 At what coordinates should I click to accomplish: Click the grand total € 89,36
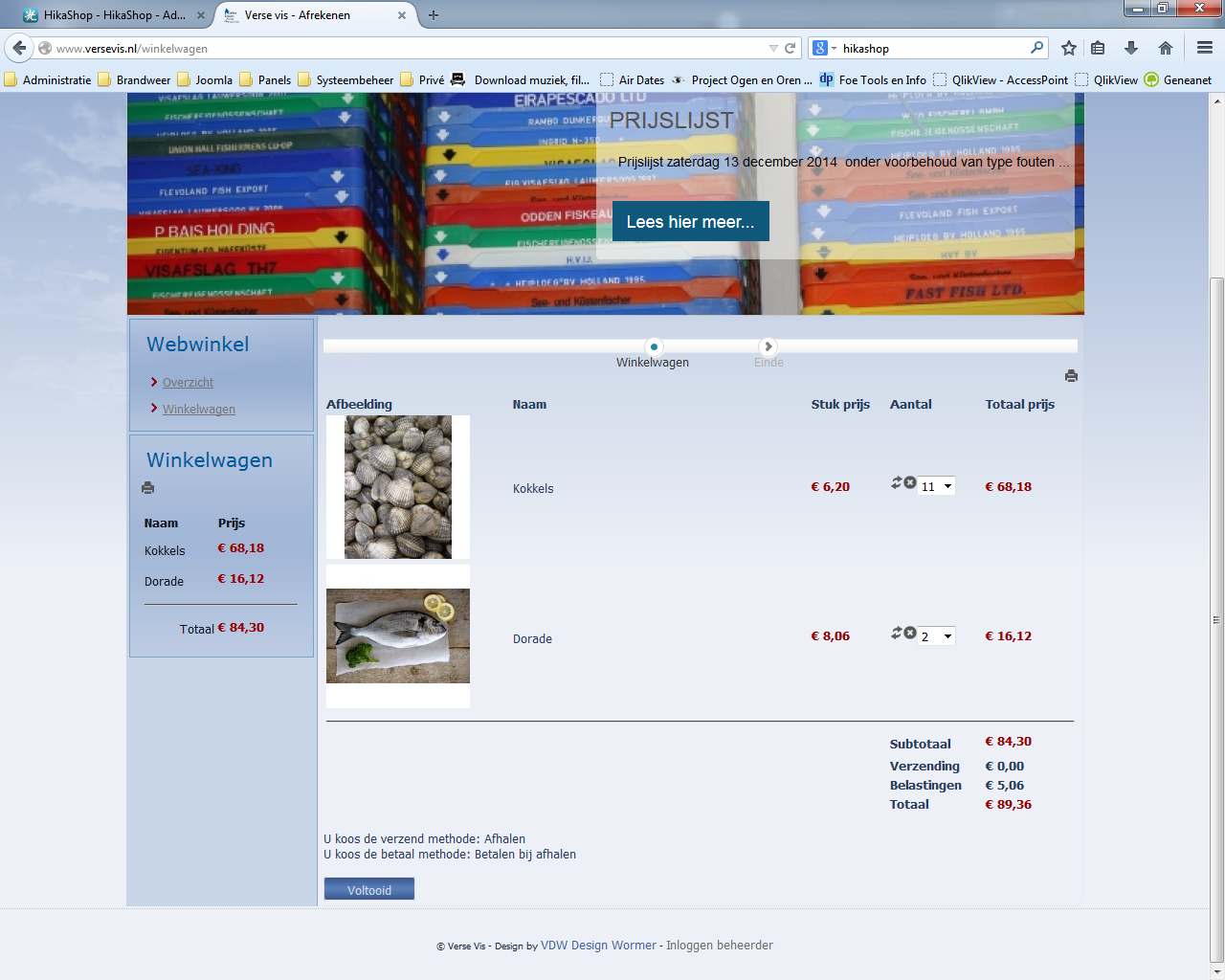(1009, 805)
